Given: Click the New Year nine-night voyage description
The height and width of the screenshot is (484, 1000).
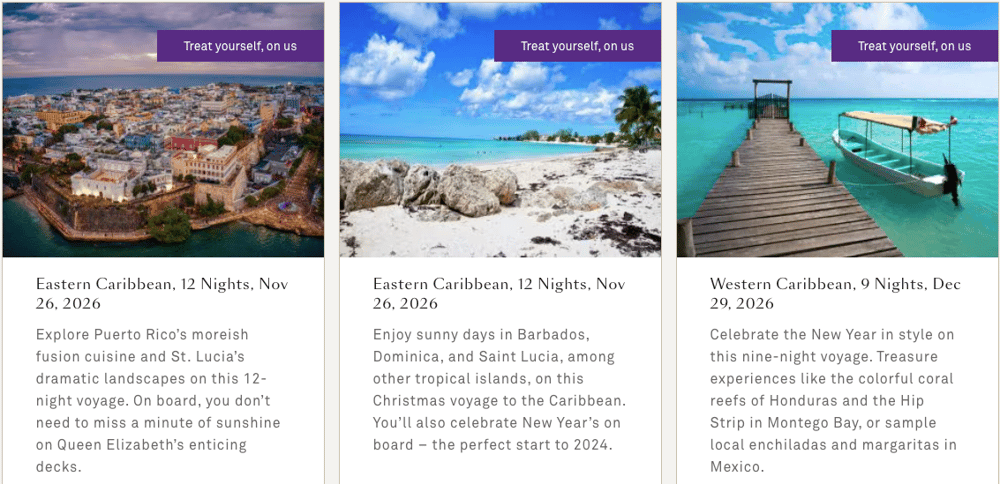Looking at the screenshot, I should click(x=833, y=400).
